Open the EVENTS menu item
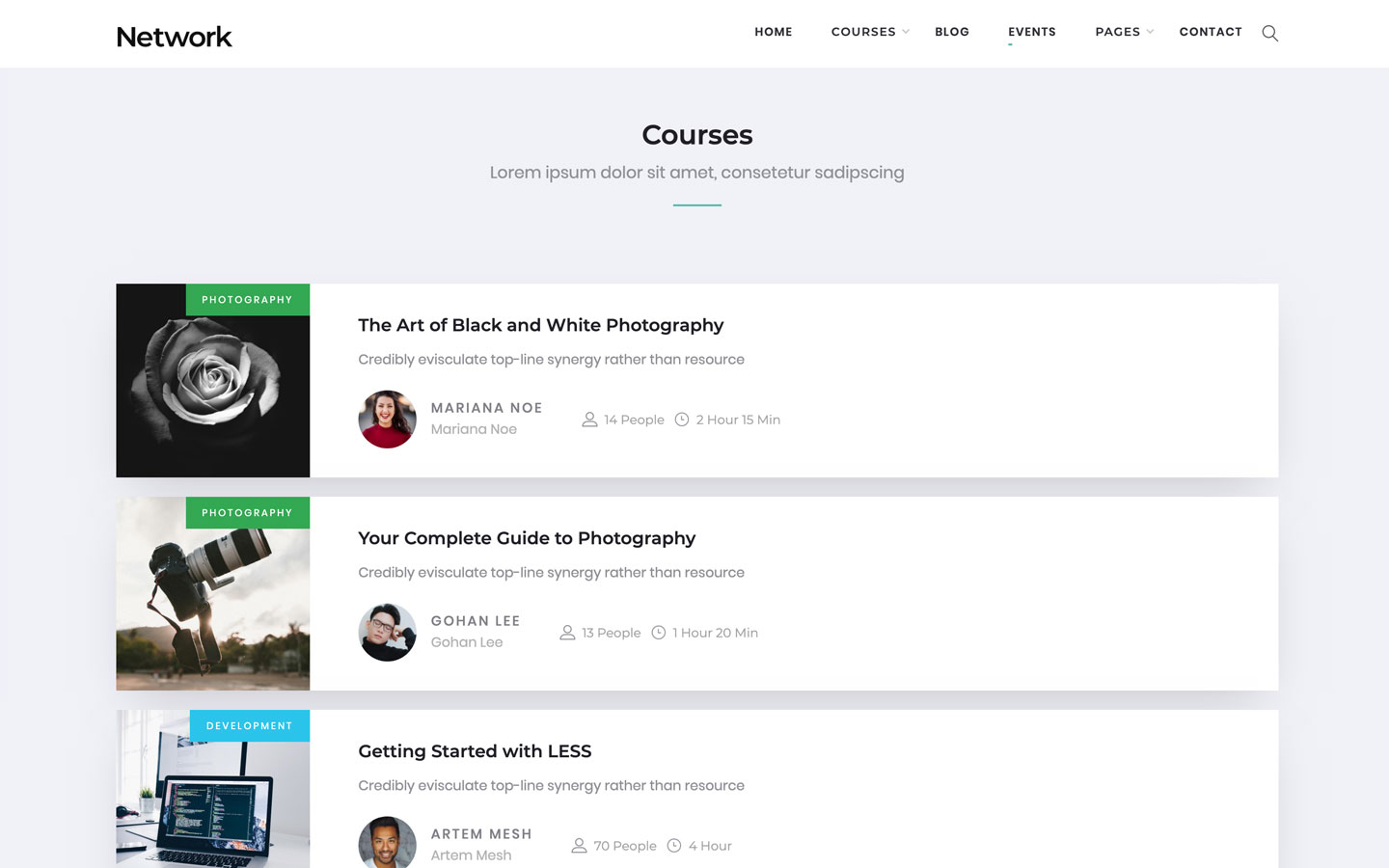Image resolution: width=1389 pixels, height=868 pixels. (x=1032, y=32)
